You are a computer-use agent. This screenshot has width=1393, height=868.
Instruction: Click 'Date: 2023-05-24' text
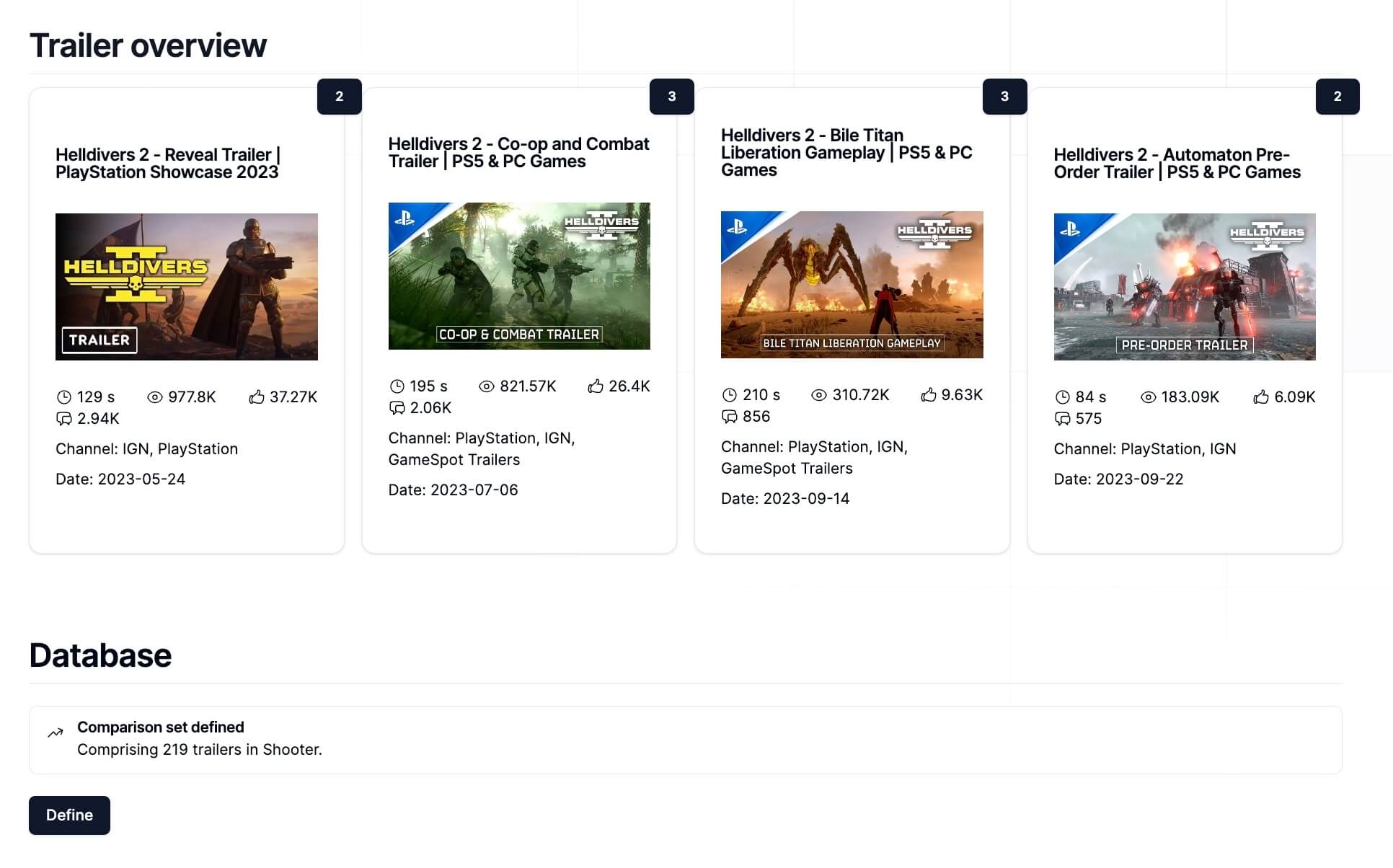point(120,479)
